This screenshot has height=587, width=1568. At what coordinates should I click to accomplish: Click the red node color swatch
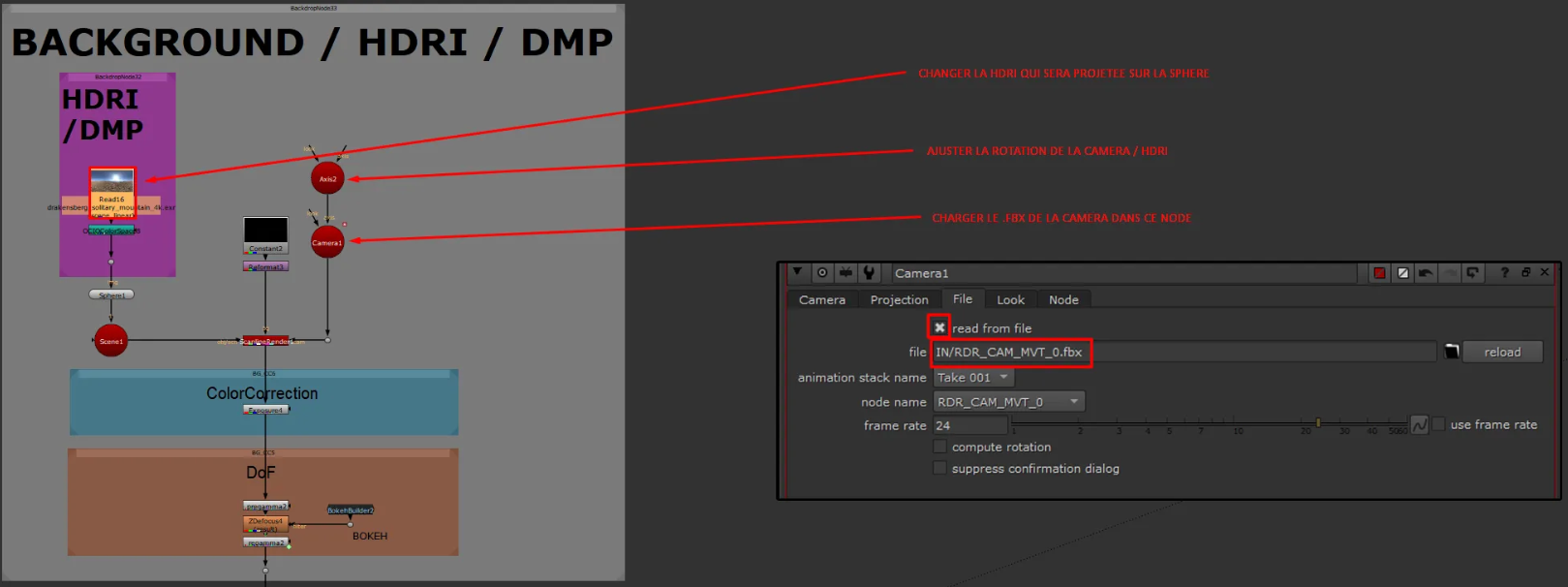[x=1379, y=273]
